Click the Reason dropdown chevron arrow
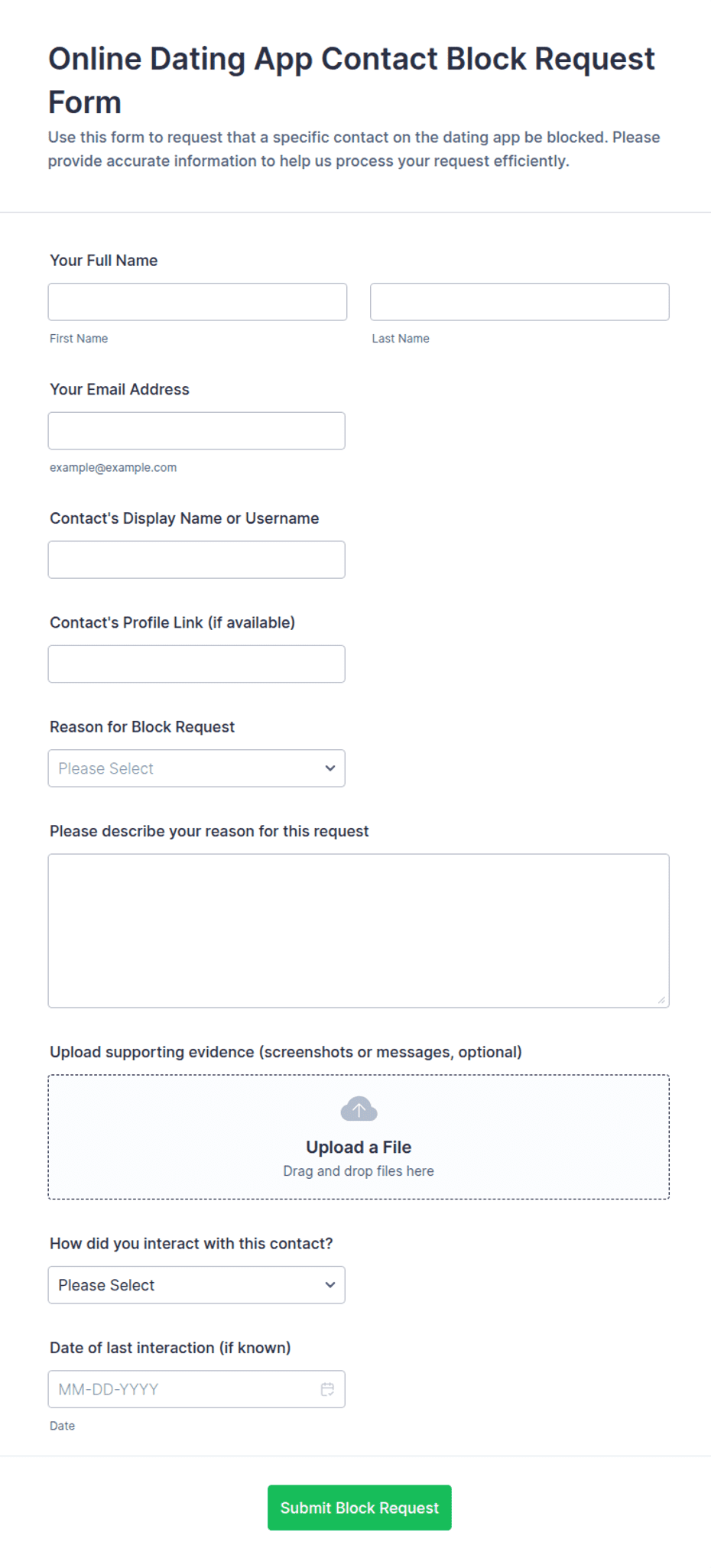This screenshot has height=1568, width=711. click(330, 768)
